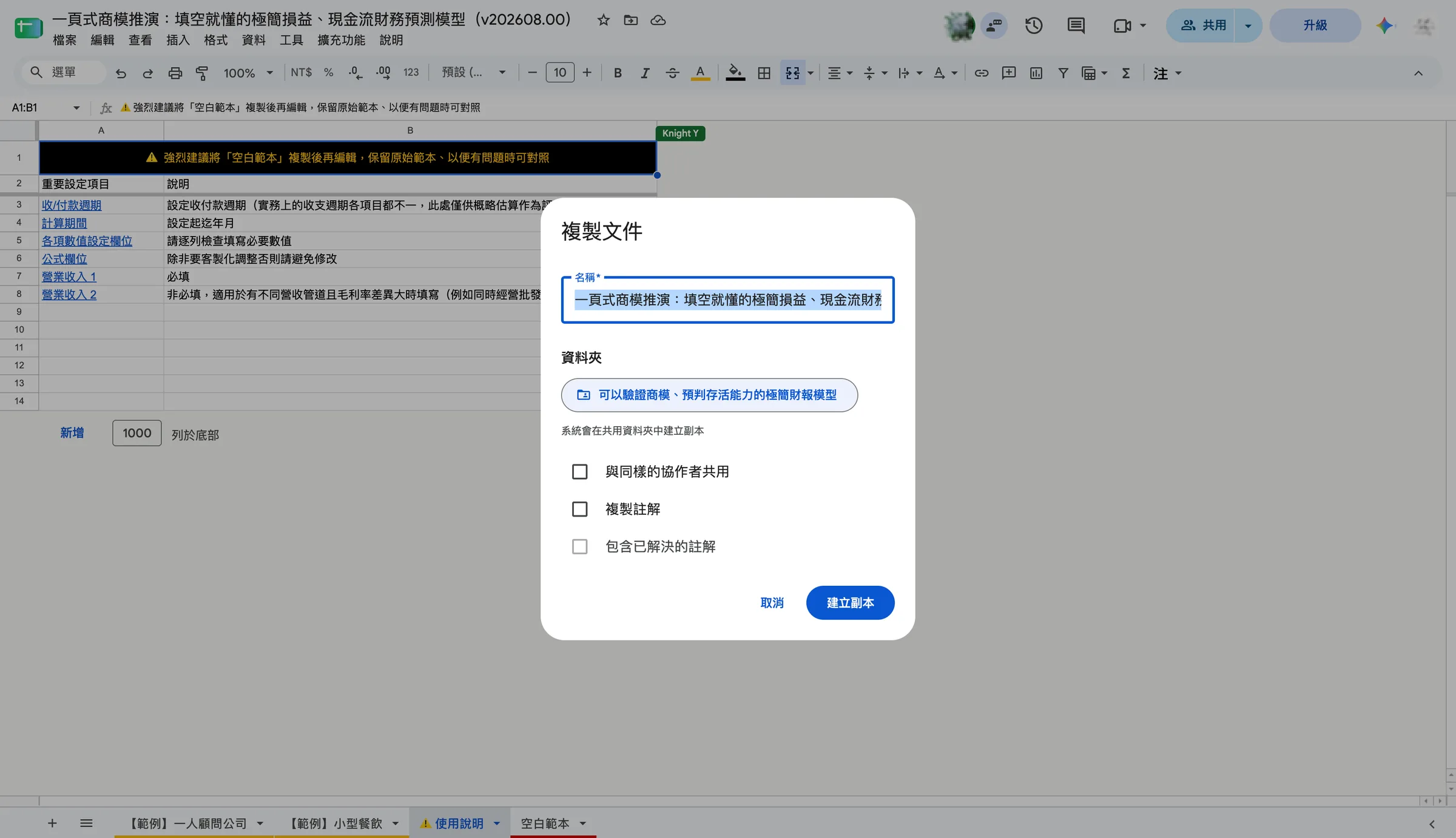Screen dimensions: 1456x838
Task: Open the A1:B1 name box dropdown
Action: (x=76, y=108)
